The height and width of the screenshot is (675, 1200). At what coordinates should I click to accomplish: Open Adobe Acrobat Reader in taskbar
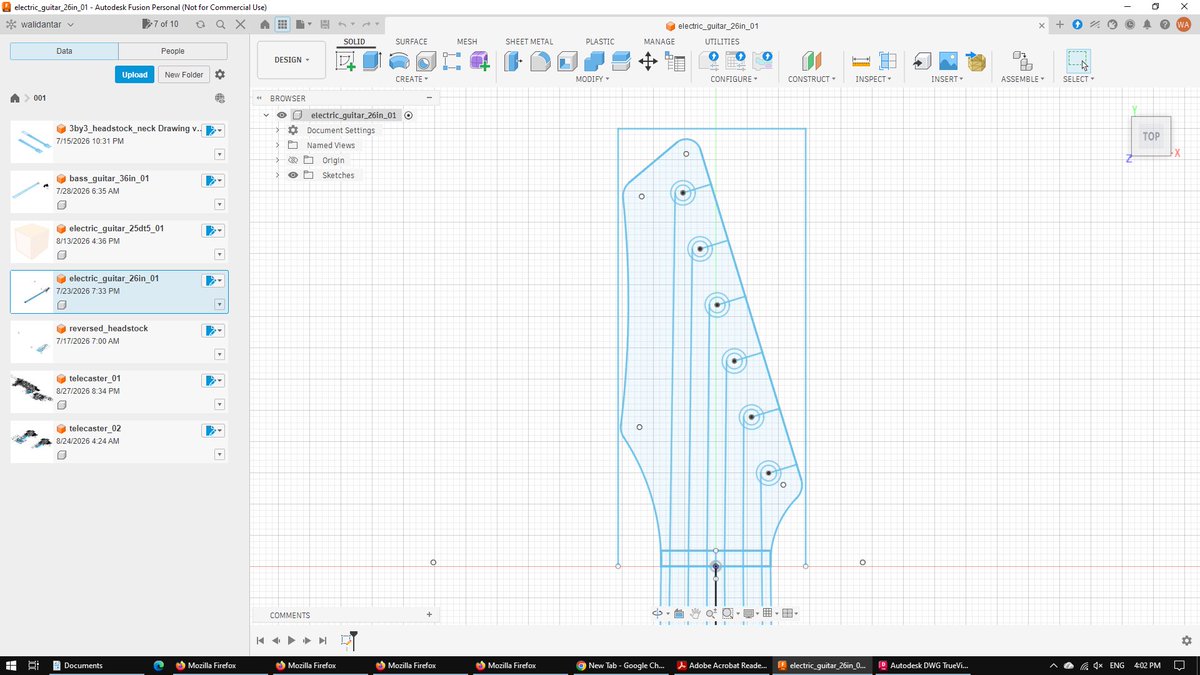tap(720, 665)
